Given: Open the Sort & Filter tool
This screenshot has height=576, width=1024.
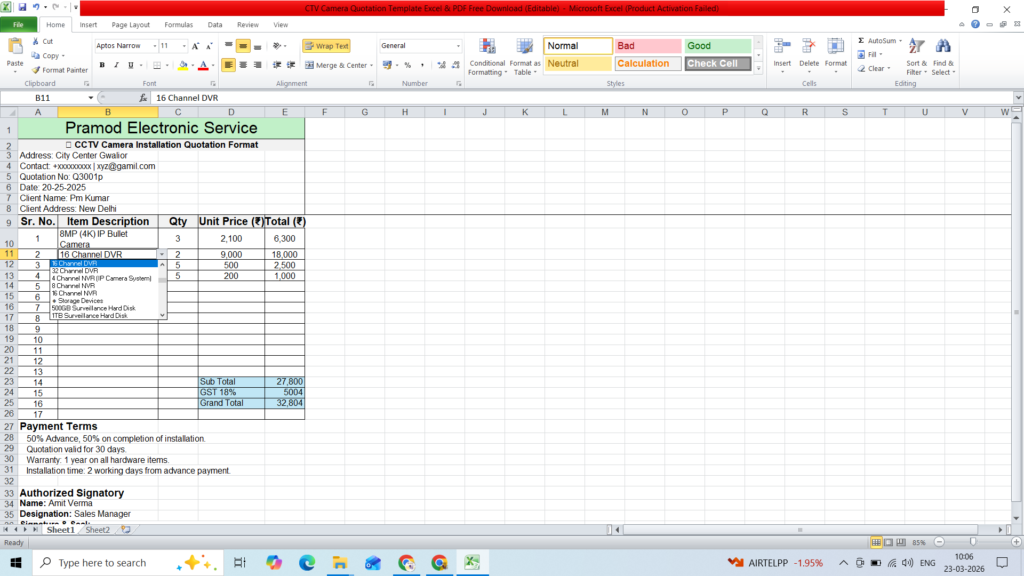Looking at the screenshot, I should [x=916, y=56].
